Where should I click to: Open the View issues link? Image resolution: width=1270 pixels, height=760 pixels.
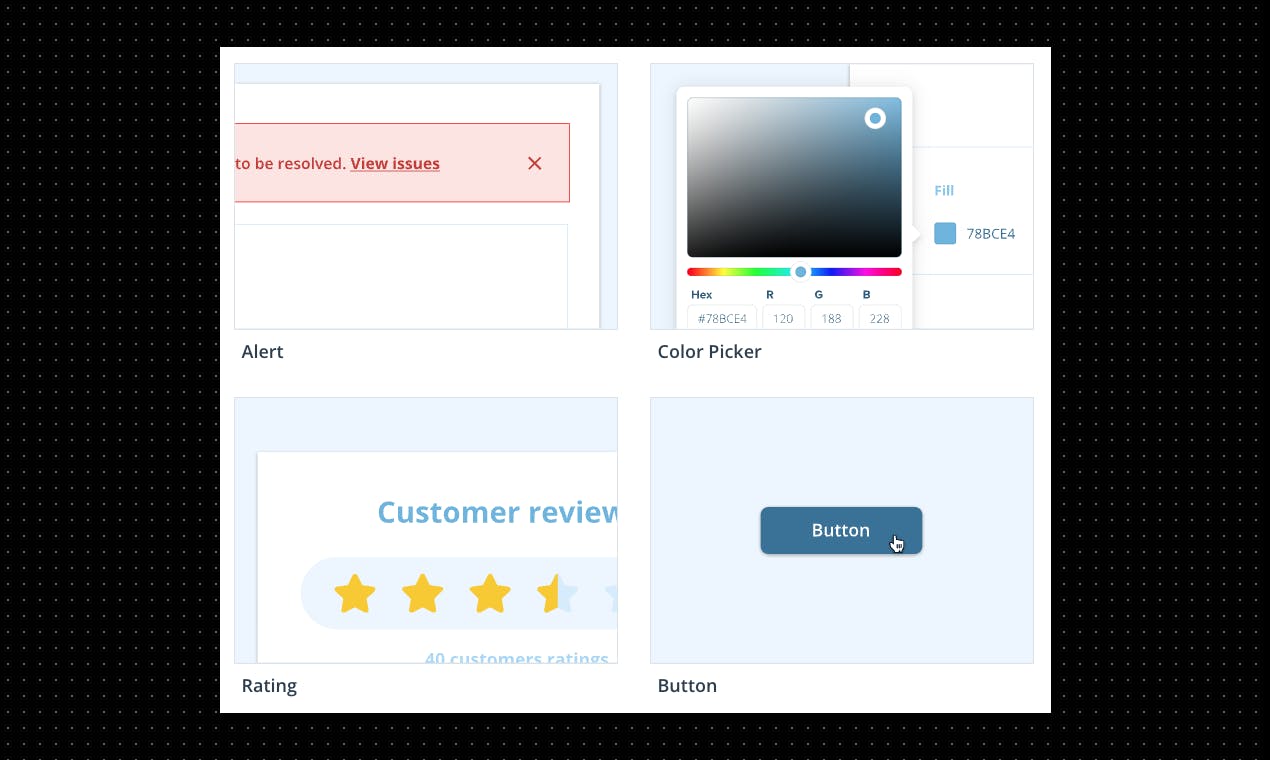[x=395, y=163]
